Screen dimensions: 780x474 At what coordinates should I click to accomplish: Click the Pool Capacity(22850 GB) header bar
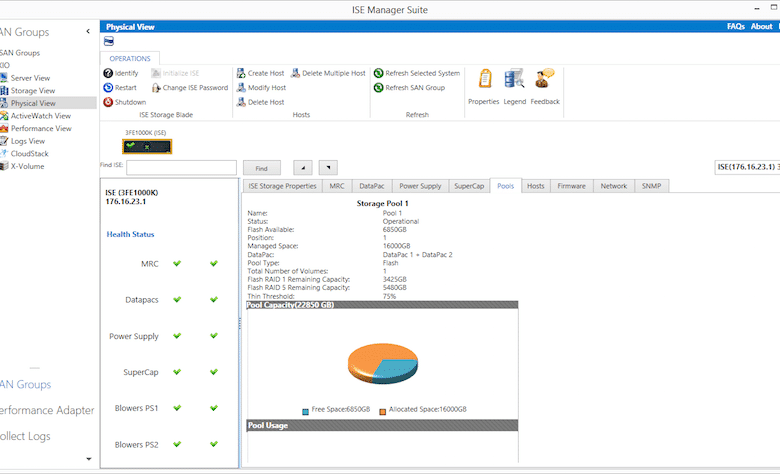(382, 305)
